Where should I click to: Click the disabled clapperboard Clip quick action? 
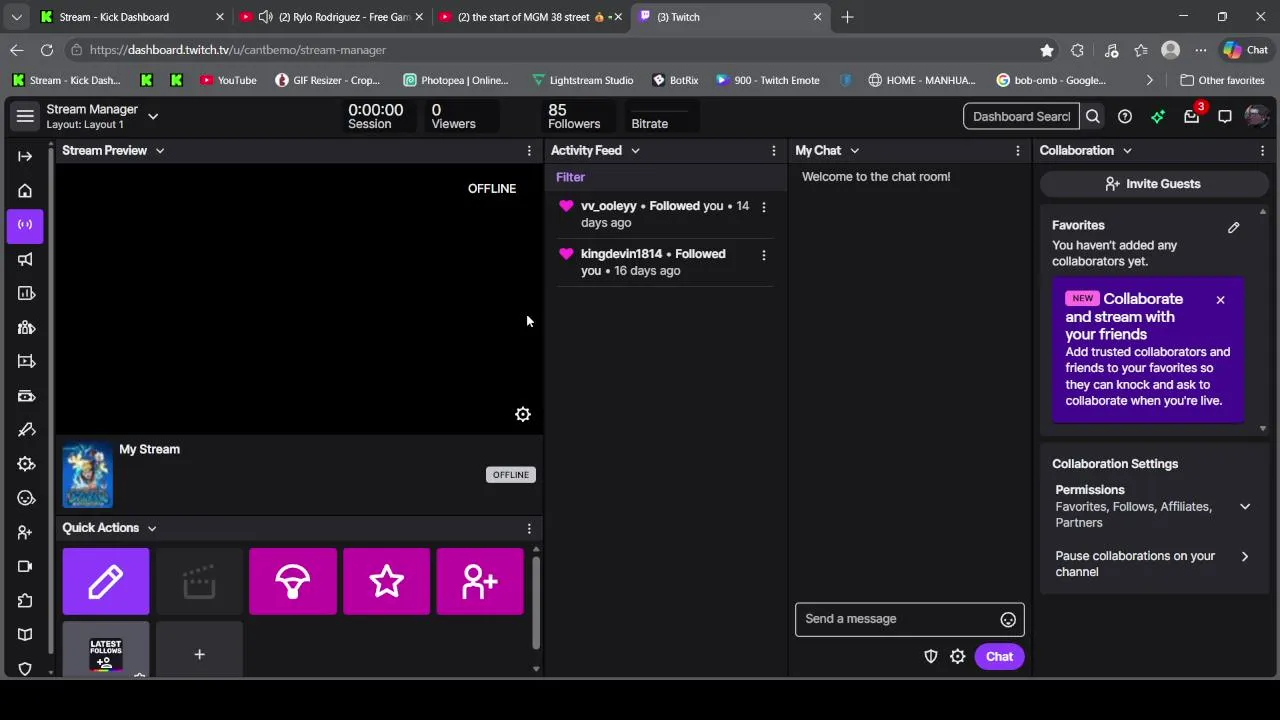pyautogui.click(x=199, y=581)
